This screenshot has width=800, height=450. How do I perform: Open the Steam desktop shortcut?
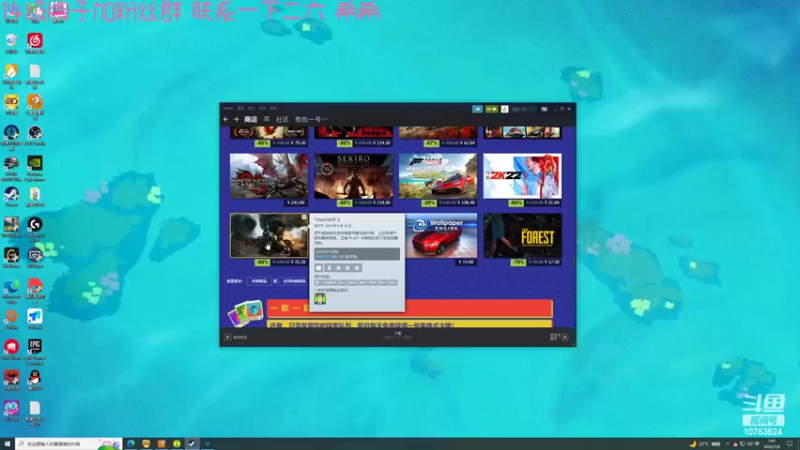click(11, 196)
